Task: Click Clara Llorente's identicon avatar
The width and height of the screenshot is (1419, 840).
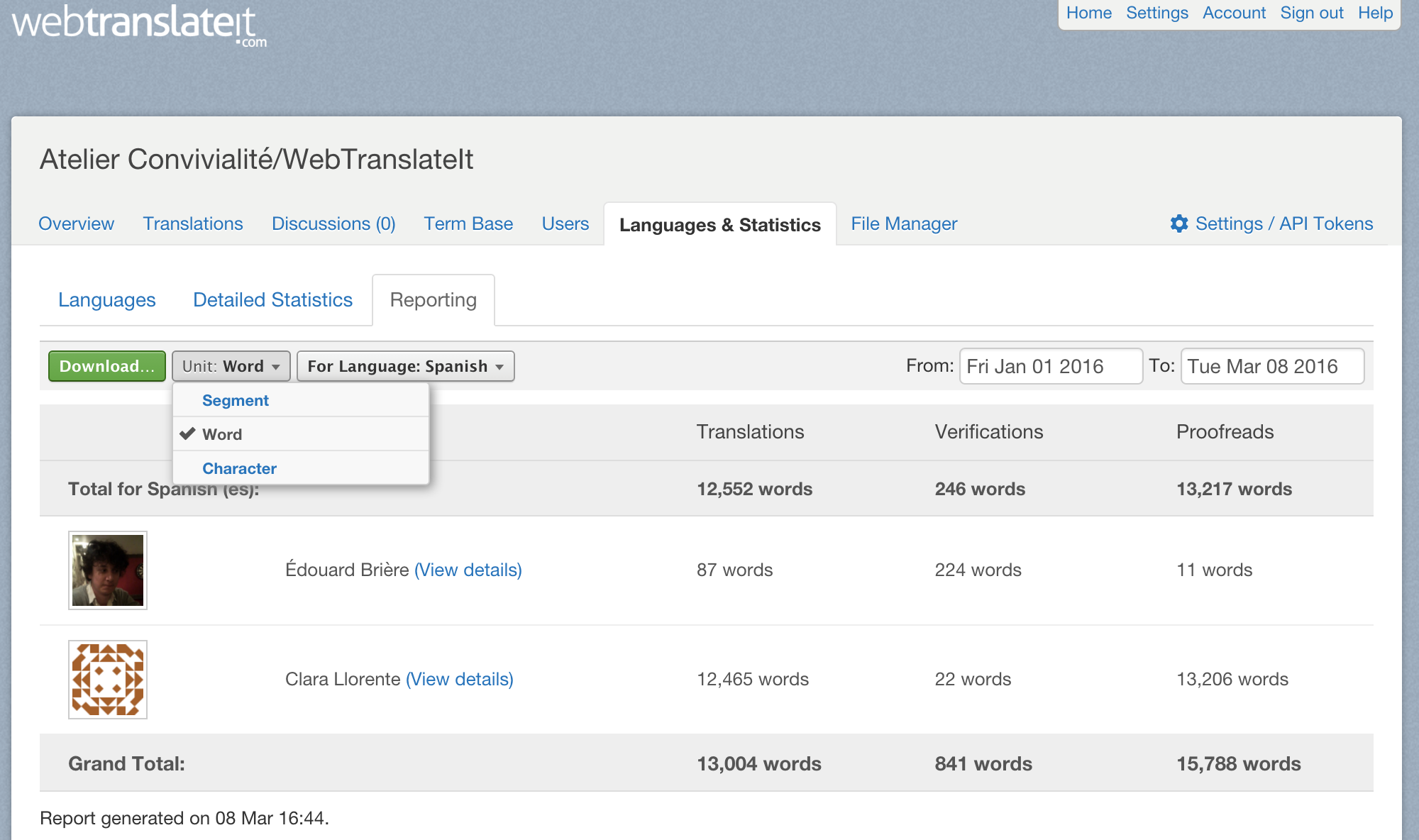Action: pos(108,680)
